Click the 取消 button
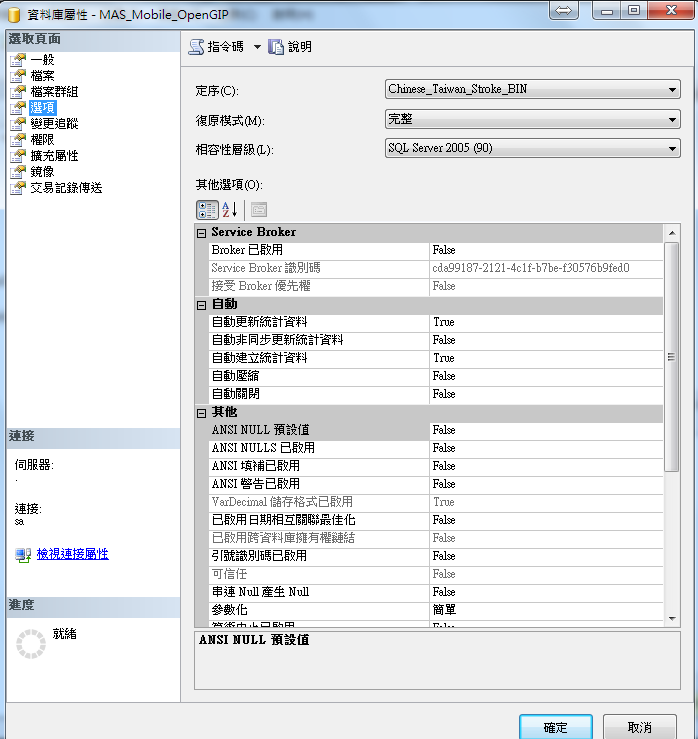The width and height of the screenshot is (698, 739). [x=640, y=727]
